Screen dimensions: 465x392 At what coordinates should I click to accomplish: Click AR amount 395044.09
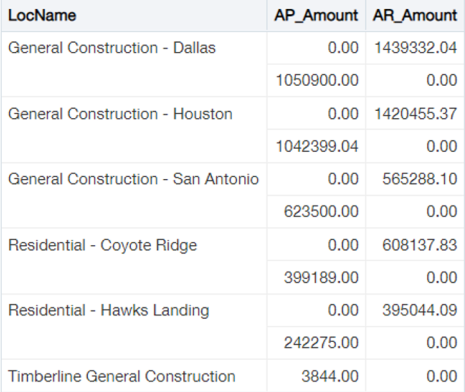[x=419, y=310]
